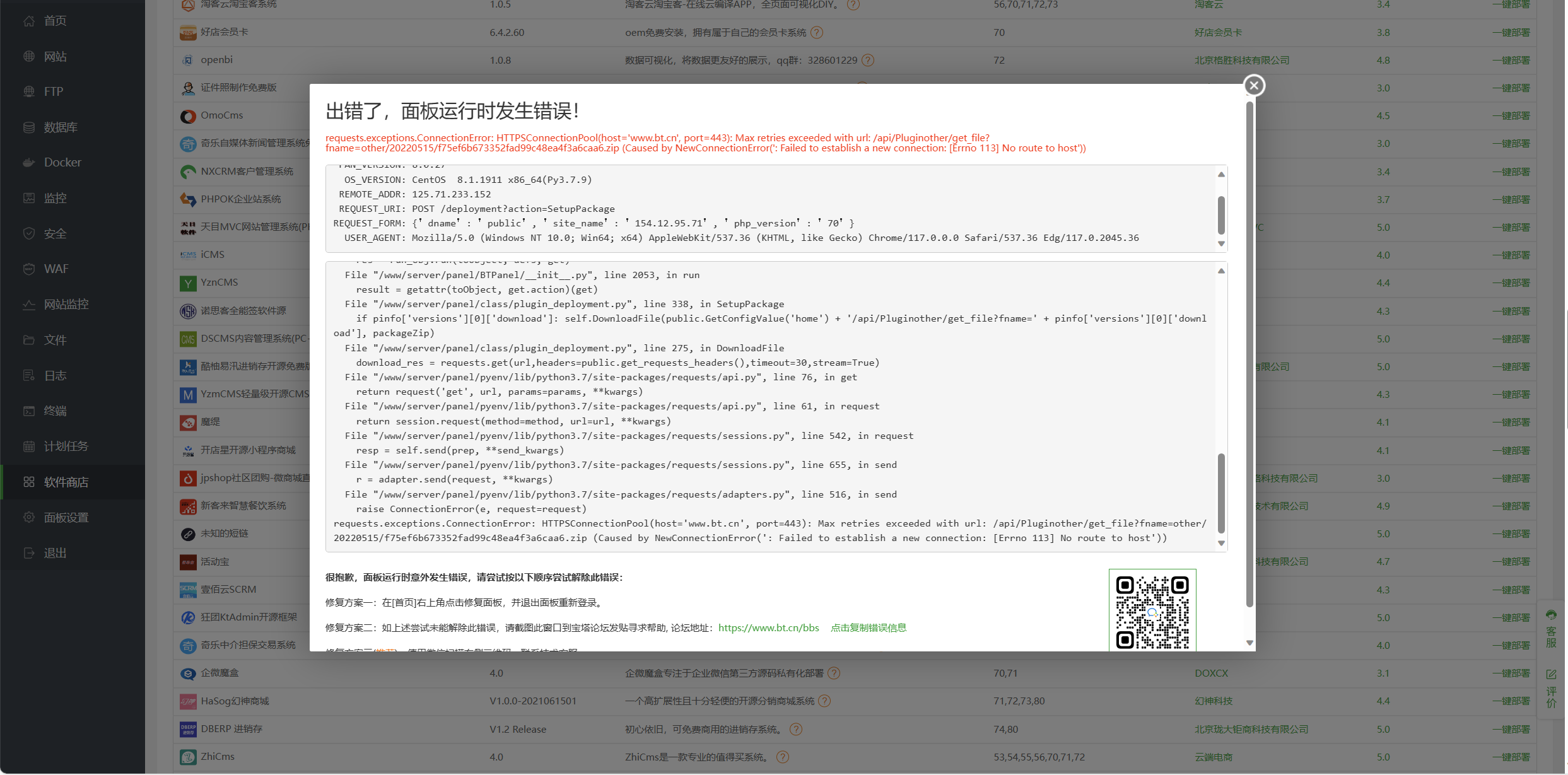Screen dimensions: 1568x775
Task: Open the https://www.bt.cn/bbs forum link
Action: pos(768,627)
